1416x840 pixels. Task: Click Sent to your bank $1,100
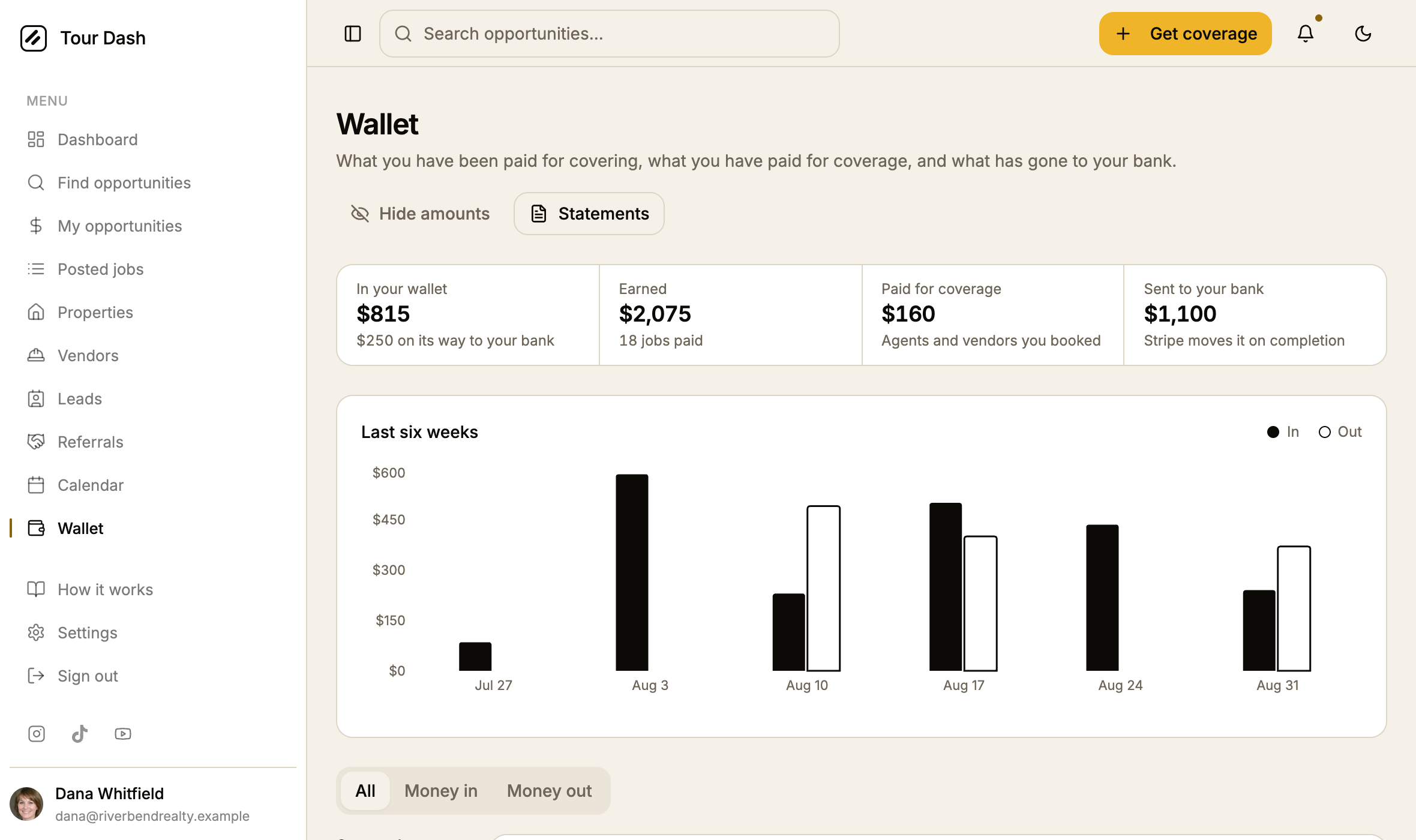(x=1255, y=315)
